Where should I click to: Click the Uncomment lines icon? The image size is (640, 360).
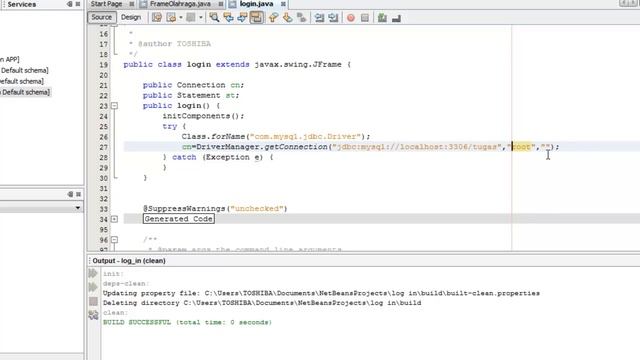(x=396, y=18)
